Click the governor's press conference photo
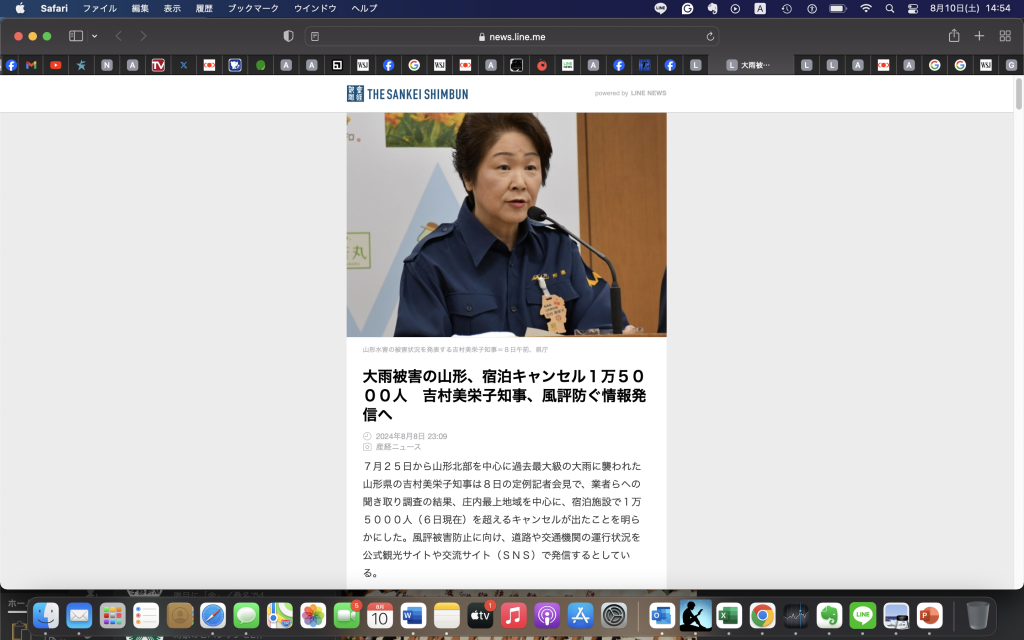Screen dimensions: 1024x640 506,224
